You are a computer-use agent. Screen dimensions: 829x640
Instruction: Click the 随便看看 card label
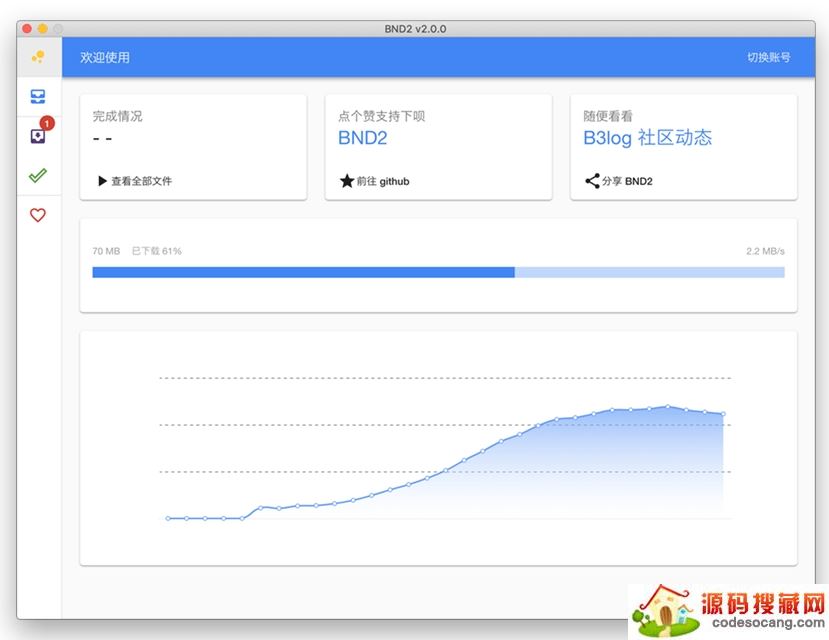608,116
